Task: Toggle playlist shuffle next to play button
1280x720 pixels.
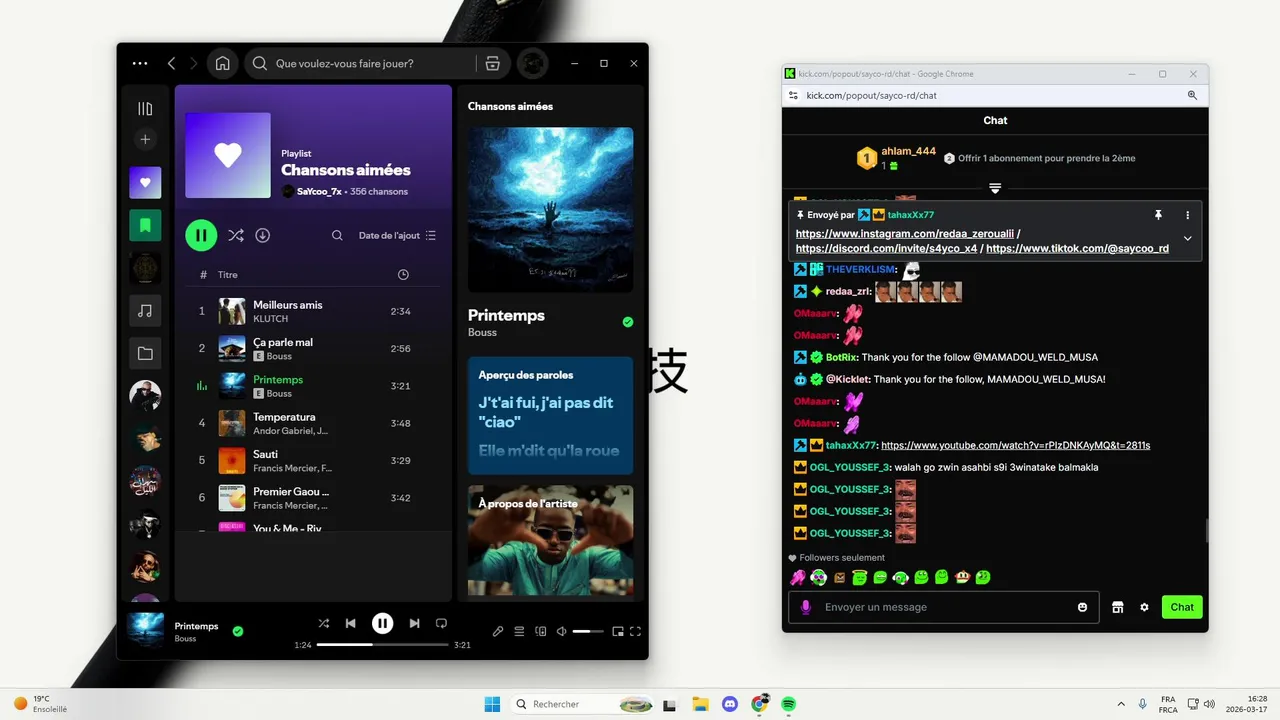Action: [235, 235]
